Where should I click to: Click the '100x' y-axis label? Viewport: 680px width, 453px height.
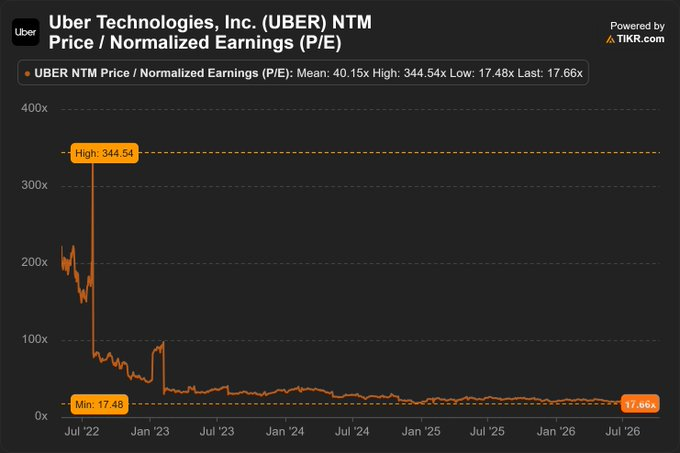coord(34,339)
